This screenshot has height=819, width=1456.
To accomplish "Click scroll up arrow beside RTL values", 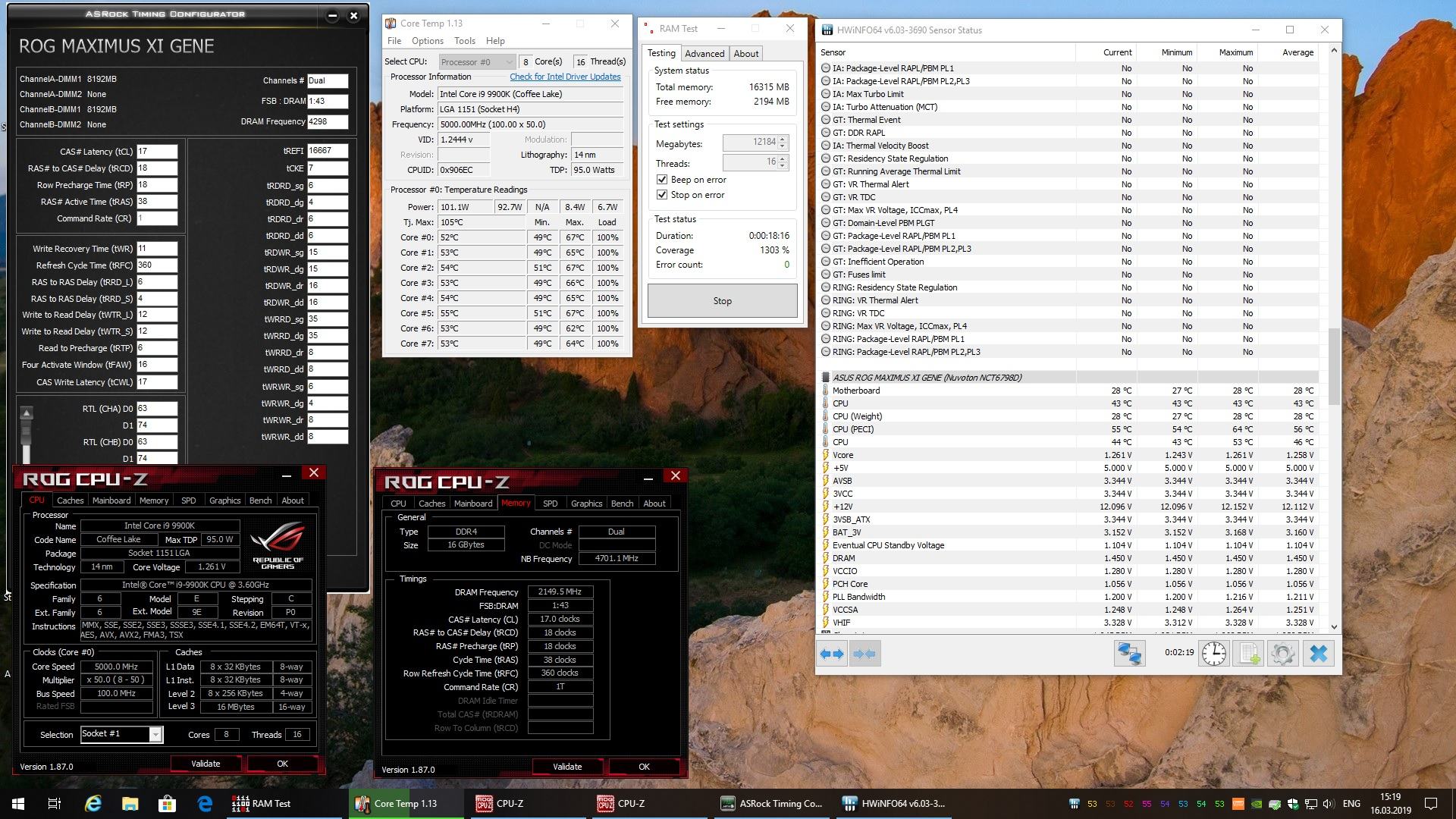I will (27, 413).
